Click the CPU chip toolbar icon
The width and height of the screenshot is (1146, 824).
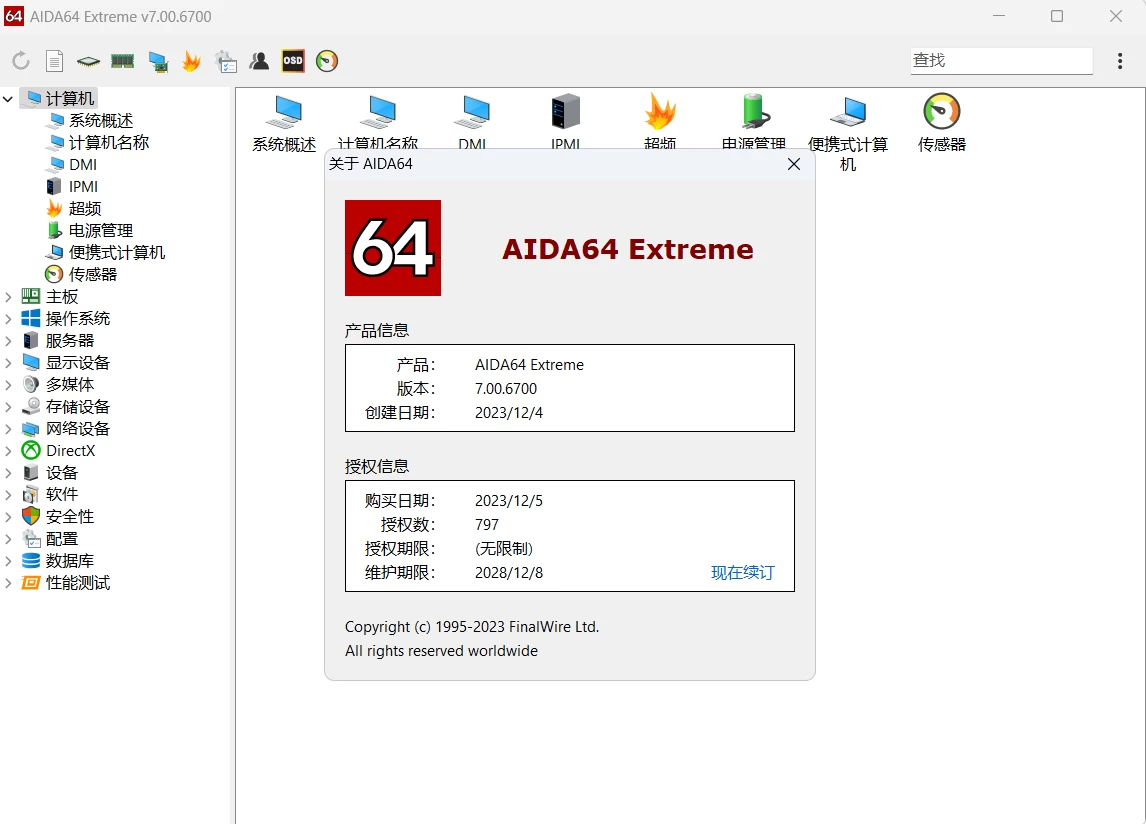click(x=89, y=61)
